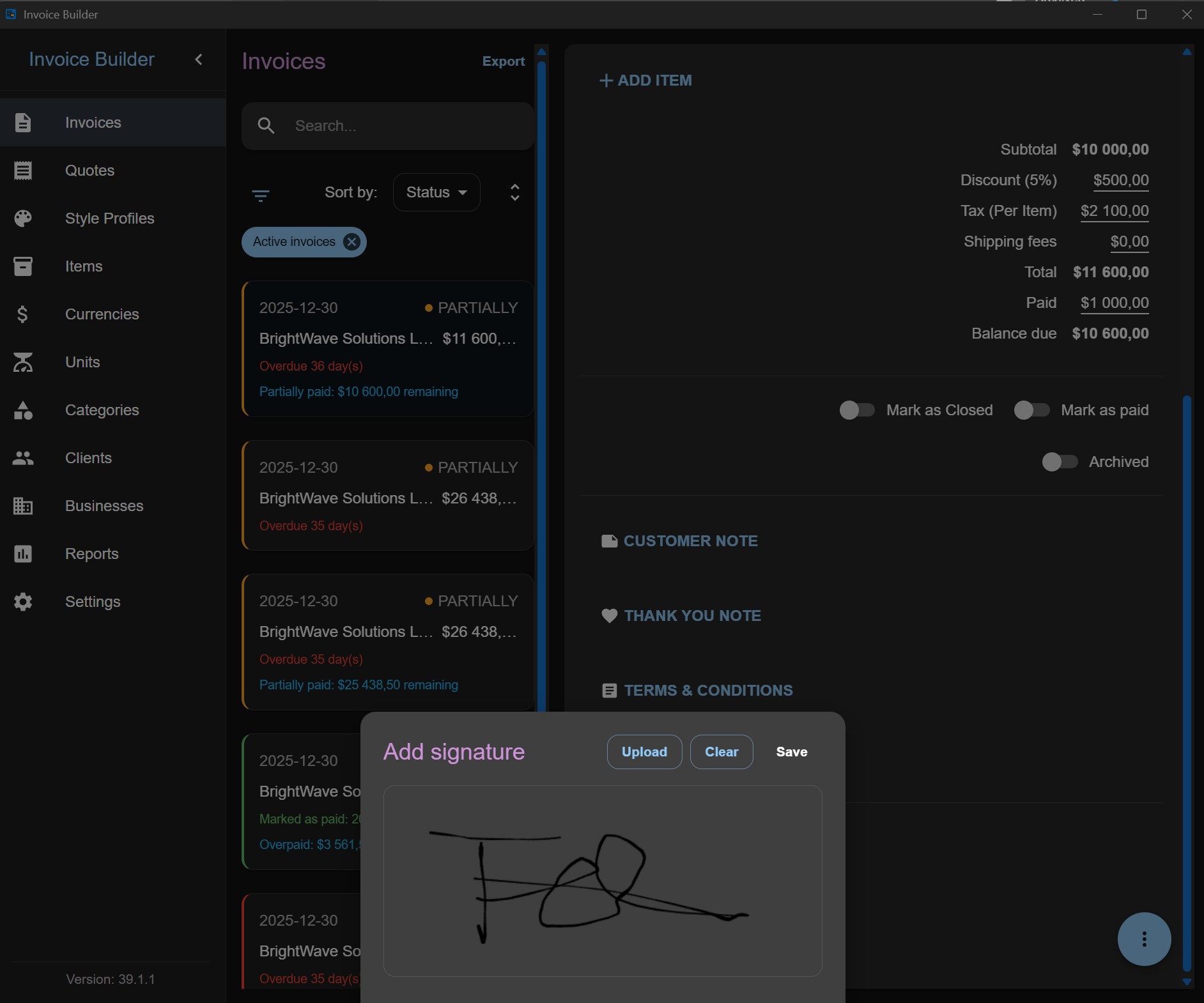Screen dimensions: 1204x1003
Task: Click the invoice list scrollbar
Action: (541, 387)
